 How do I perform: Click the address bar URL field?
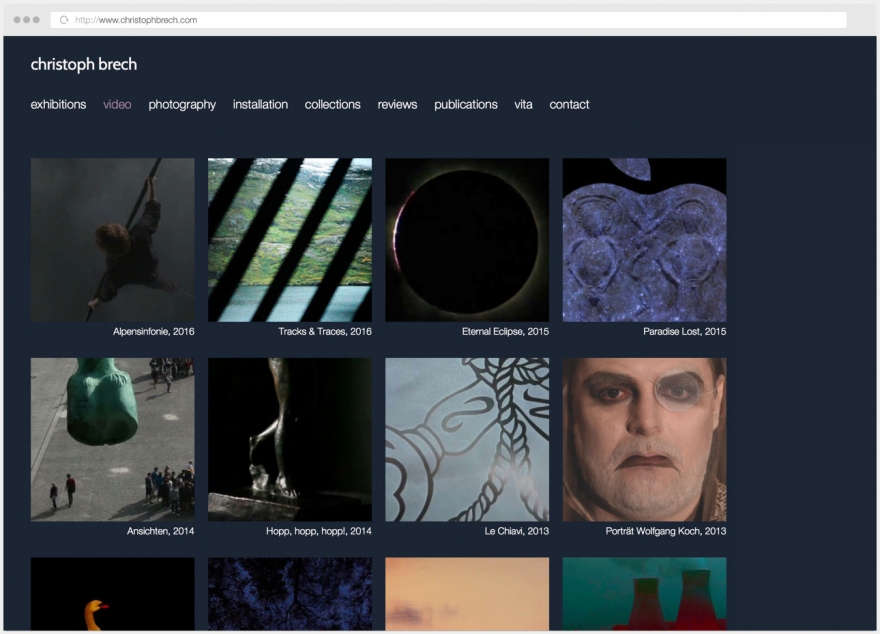pyautogui.click(x=448, y=20)
